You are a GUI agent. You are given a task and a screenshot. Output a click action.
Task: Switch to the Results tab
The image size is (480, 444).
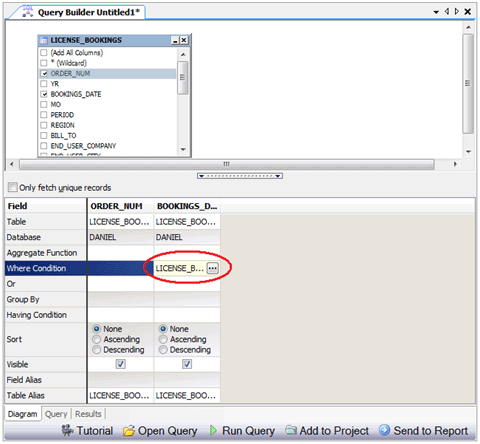point(88,414)
